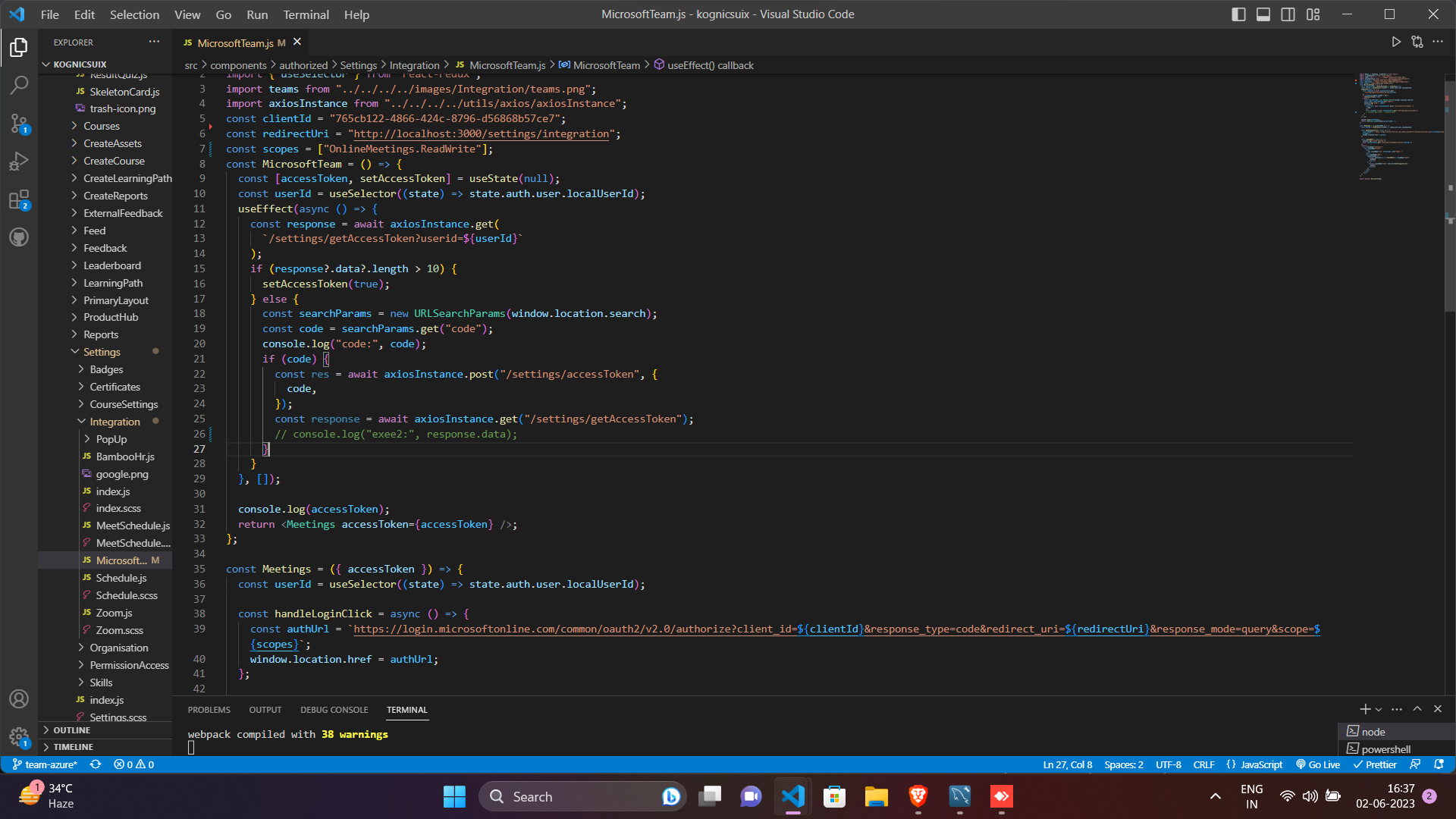1456x819 pixels.
Task: Switch to the Problems tab
Action: pos(209,710)
